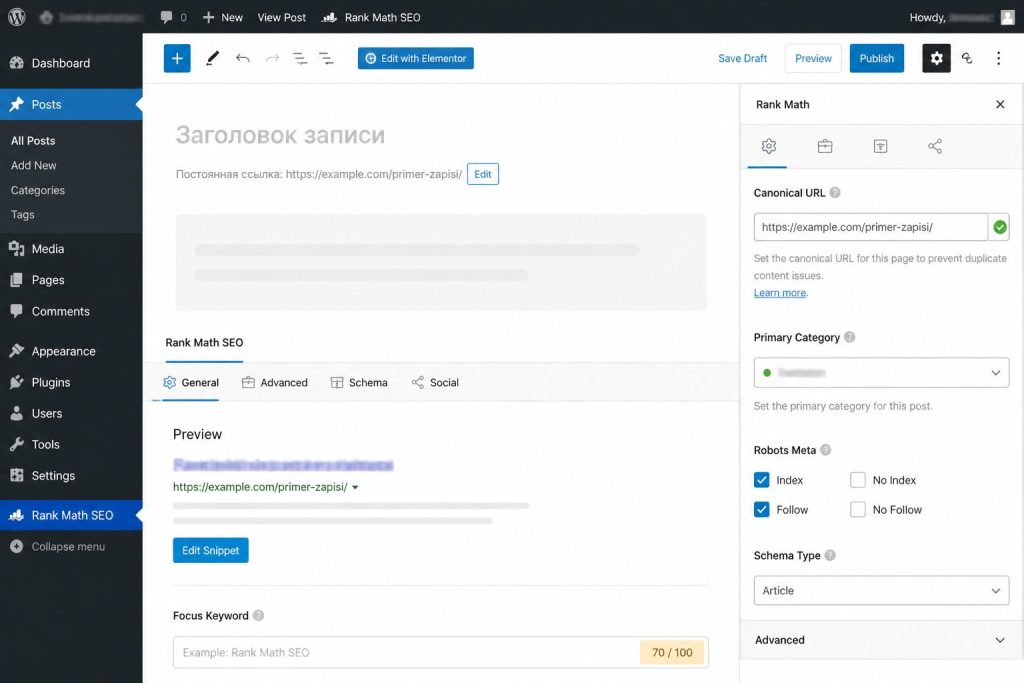Open Dashboard in admin menu
The image size is (1024, 683).
click(x=71, y=63)
